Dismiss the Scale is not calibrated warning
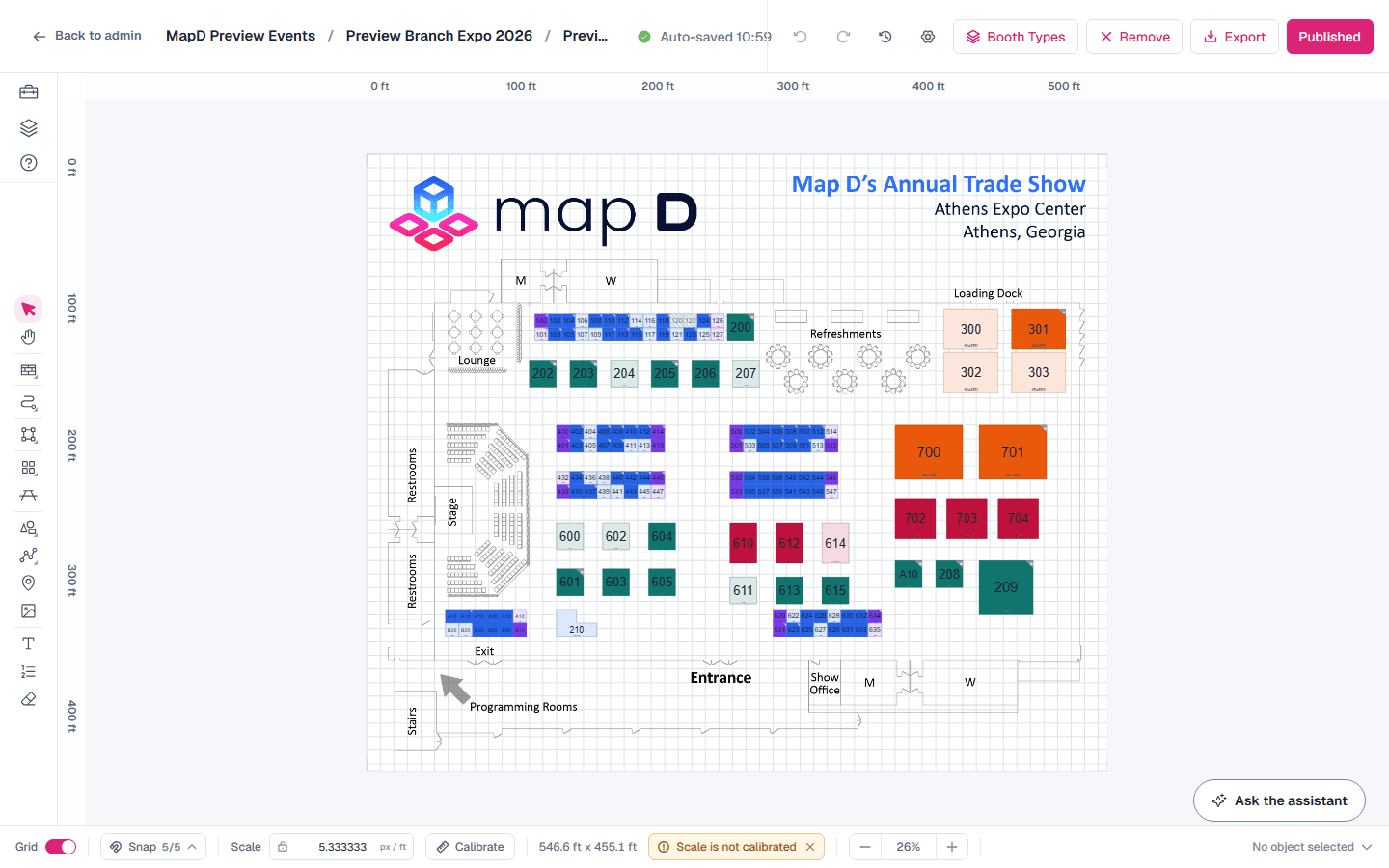The width and height of the screenshot is (1389, 868). pyautogui.click(x=810, y=847)
